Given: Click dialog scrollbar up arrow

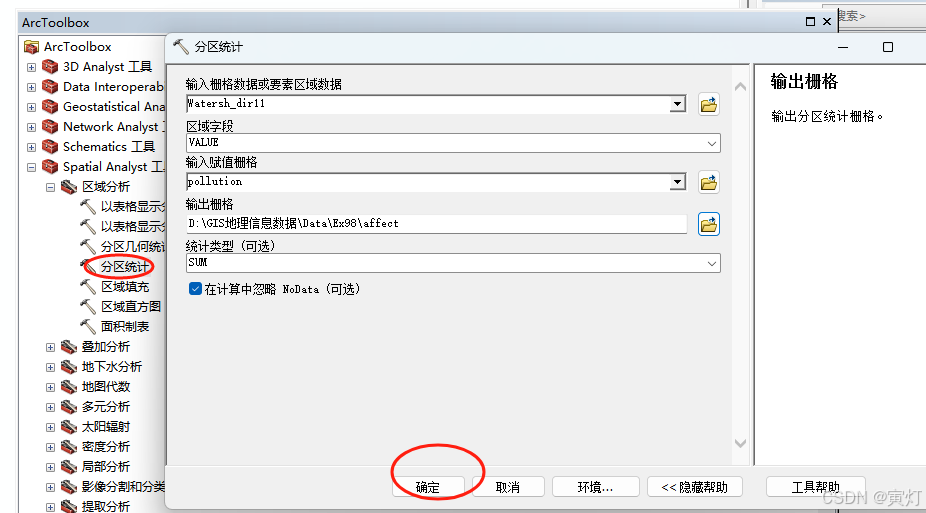Looking at the screenshot, I should tap(741, 87).
